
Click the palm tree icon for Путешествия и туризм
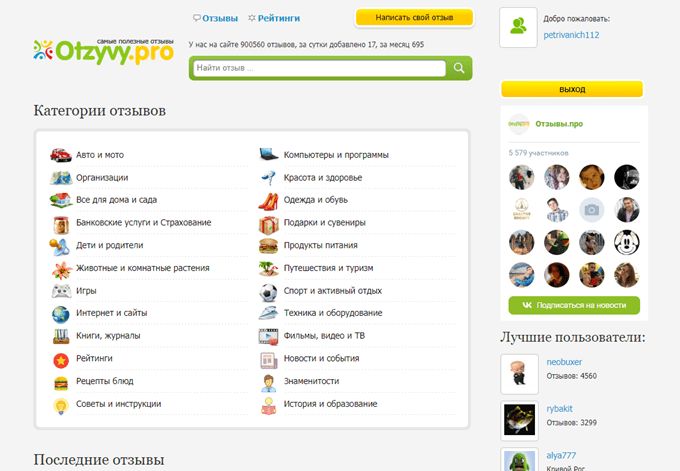(x=268, y=268)
